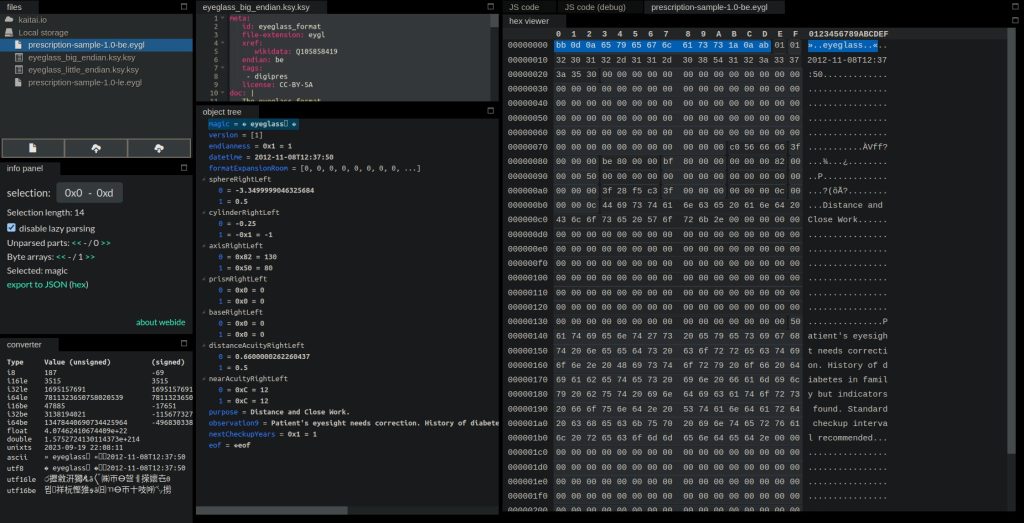Create a new file with the page icon button
Viewport: 1024px width, 523px height.
pyautogui.click(x=33, y=148)
